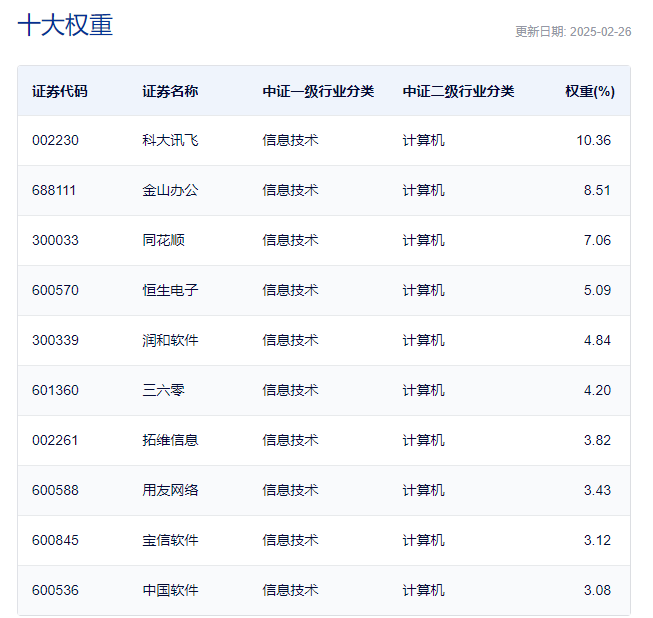Screen dimensions: 653x618
Task: Click the 中证二级行业分类 column header
Action: pyautogui.click(x=458, y=91)
